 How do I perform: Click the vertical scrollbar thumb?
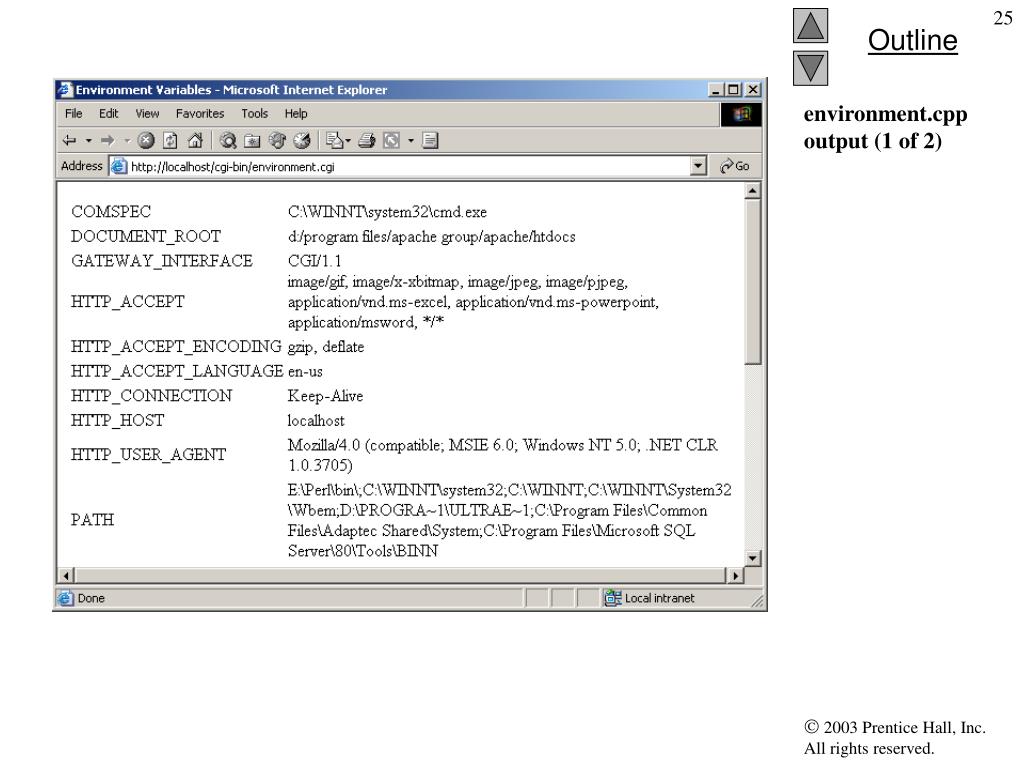(x=752, y=281)
